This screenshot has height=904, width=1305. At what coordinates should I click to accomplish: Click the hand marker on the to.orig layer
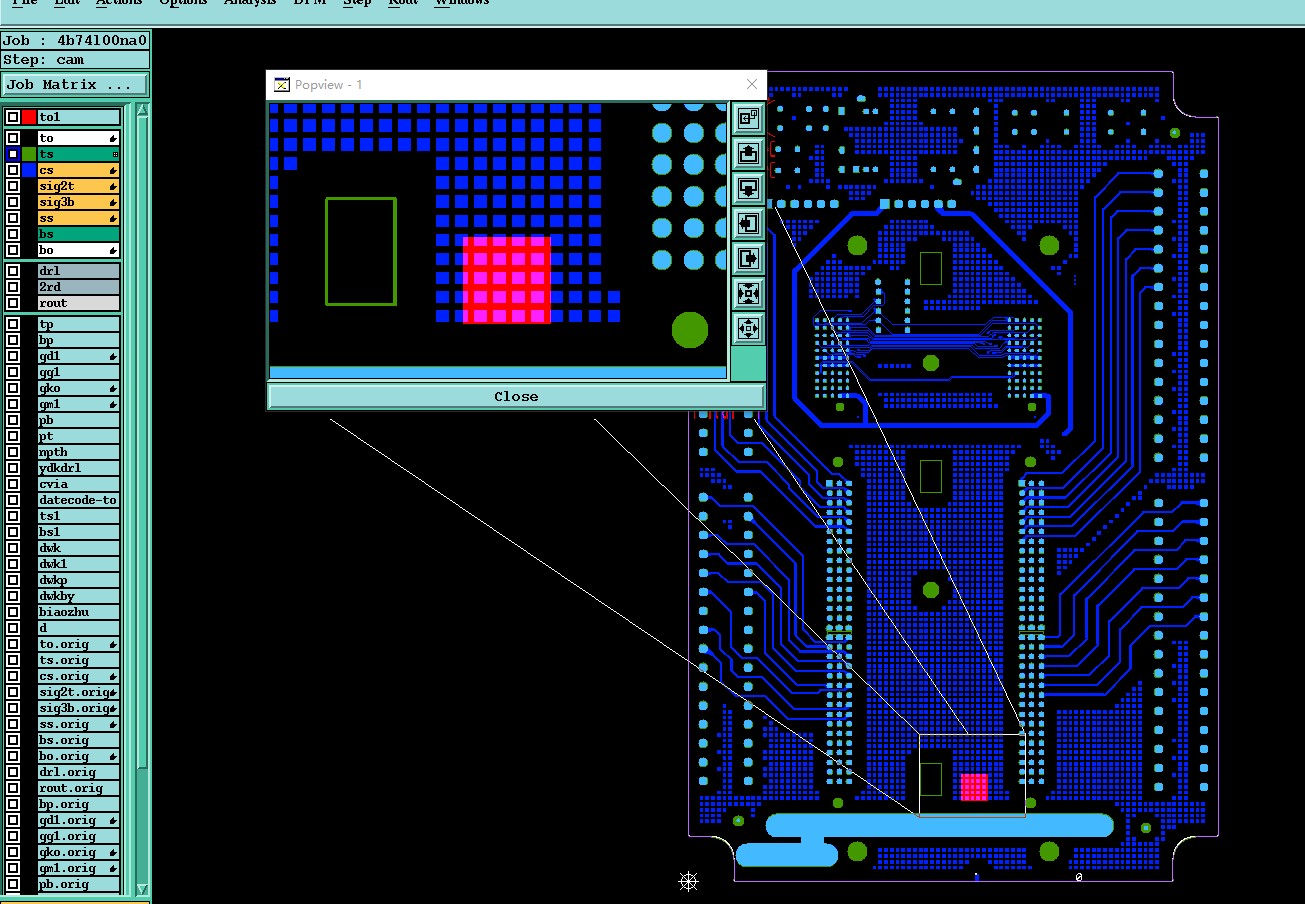(x=113, y=644)
